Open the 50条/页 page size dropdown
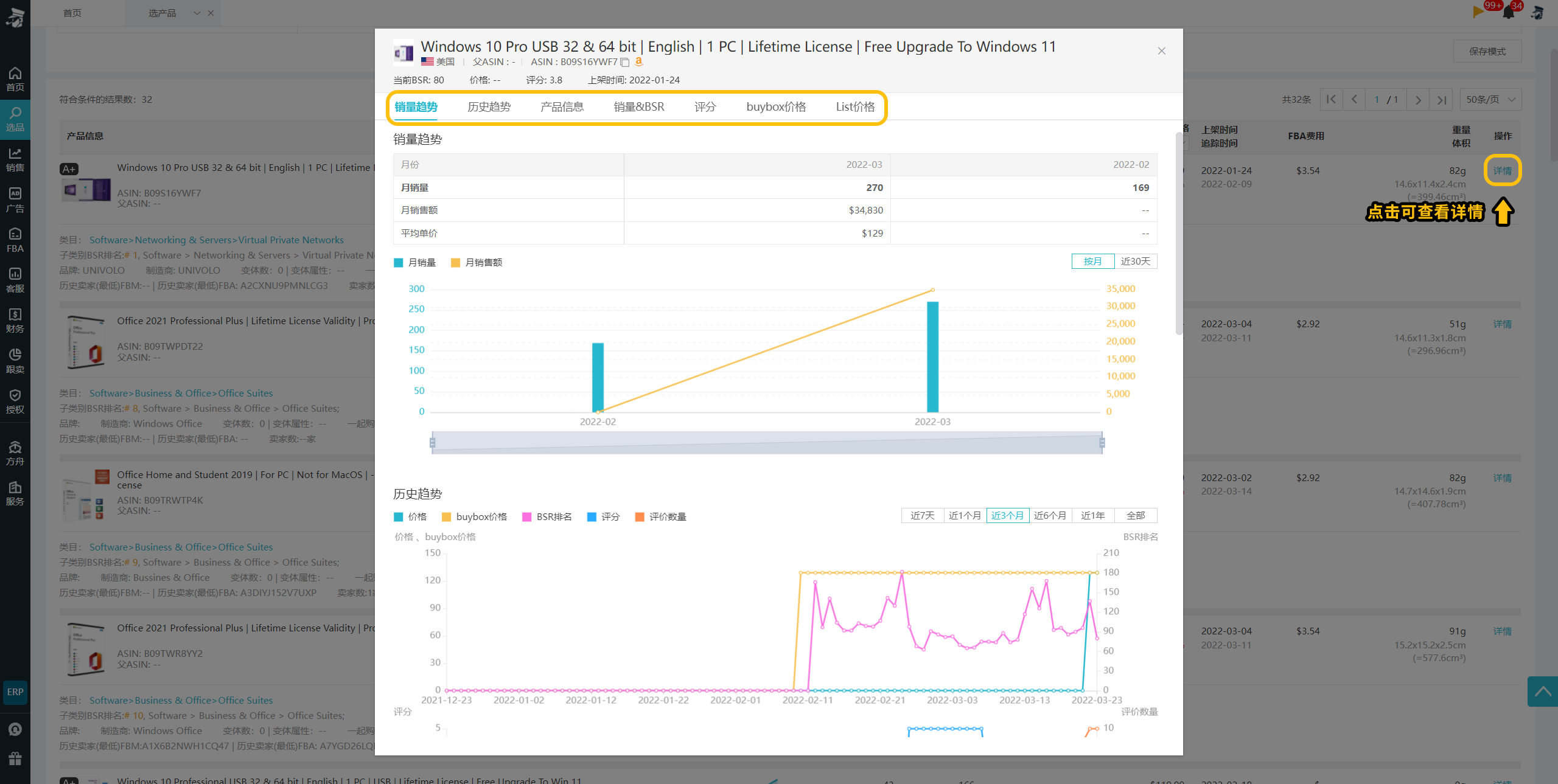 [1490, 99]
